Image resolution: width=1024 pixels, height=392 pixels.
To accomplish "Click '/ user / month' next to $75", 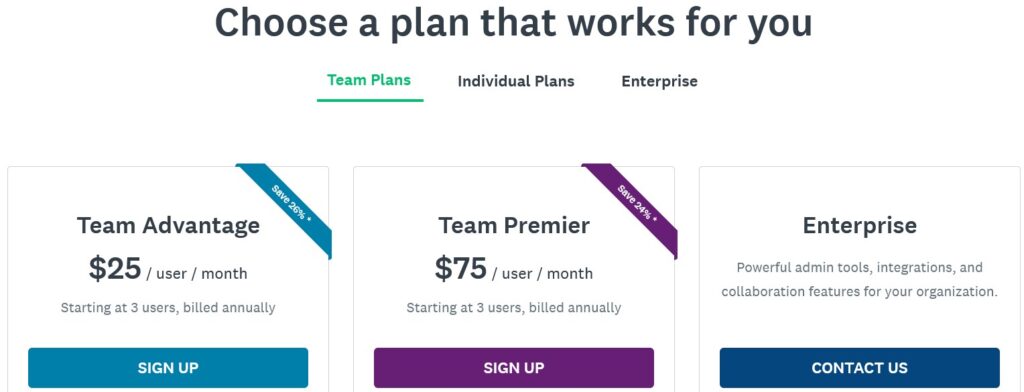I will [543, 274].
